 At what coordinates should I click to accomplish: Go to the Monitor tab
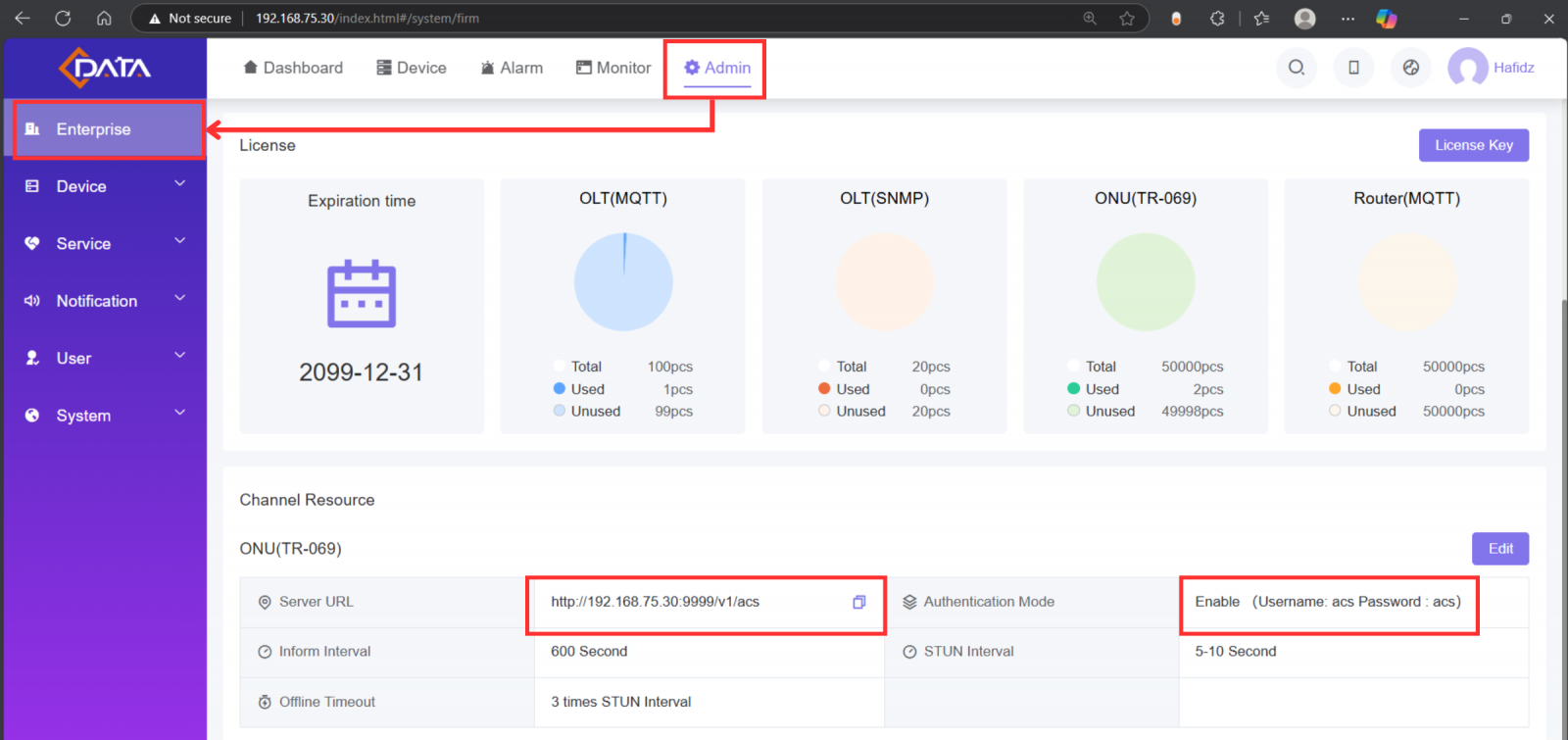(613, 68)
